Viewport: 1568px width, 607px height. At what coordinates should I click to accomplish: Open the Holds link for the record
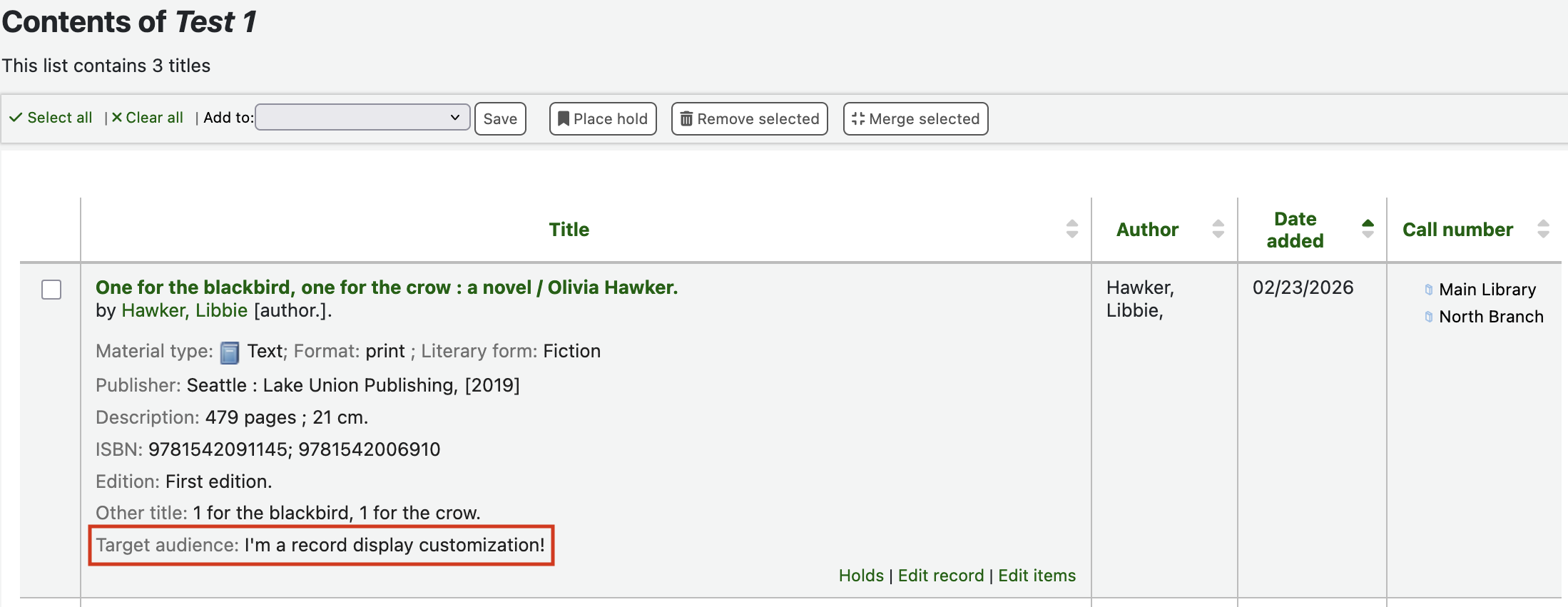(861, 576)
